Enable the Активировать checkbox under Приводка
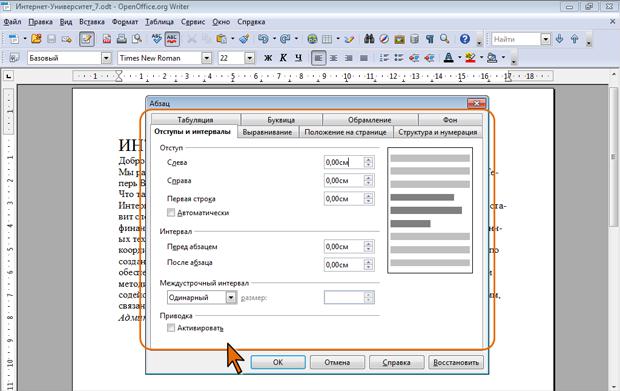Viewport: 620px width, 391px height. click(171, 328)
